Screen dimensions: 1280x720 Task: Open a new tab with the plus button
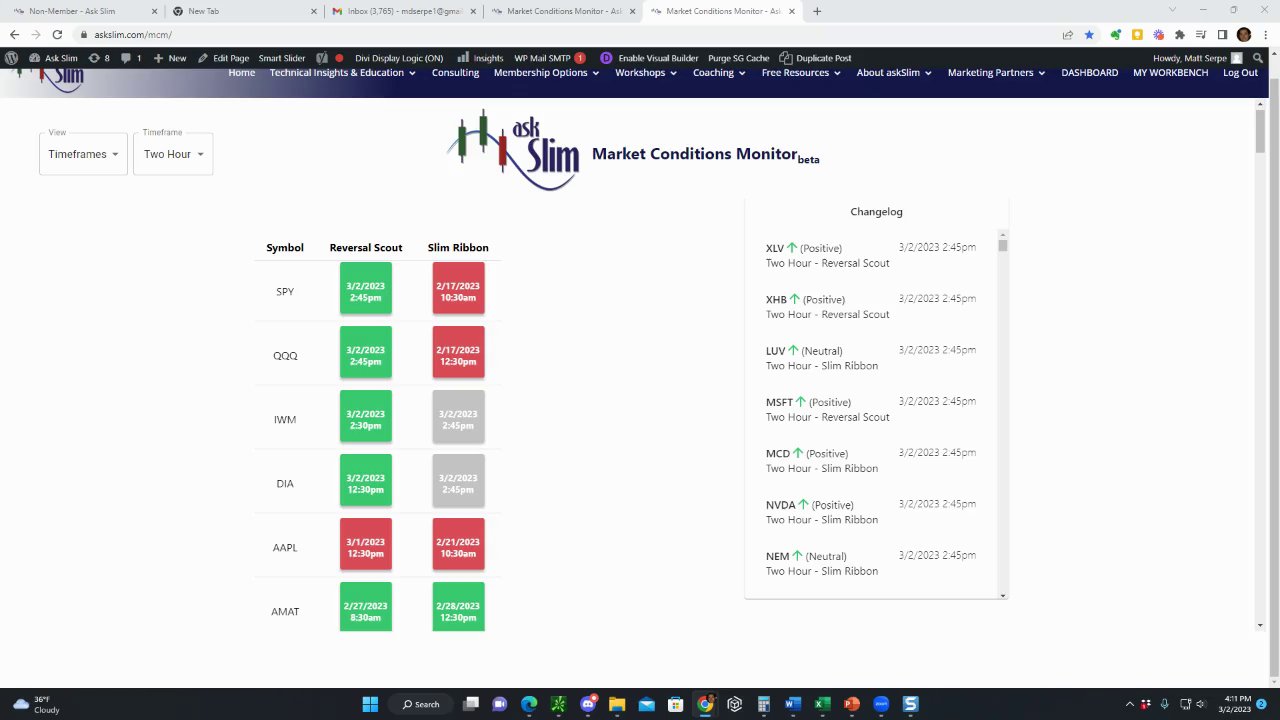coord(817,11)
